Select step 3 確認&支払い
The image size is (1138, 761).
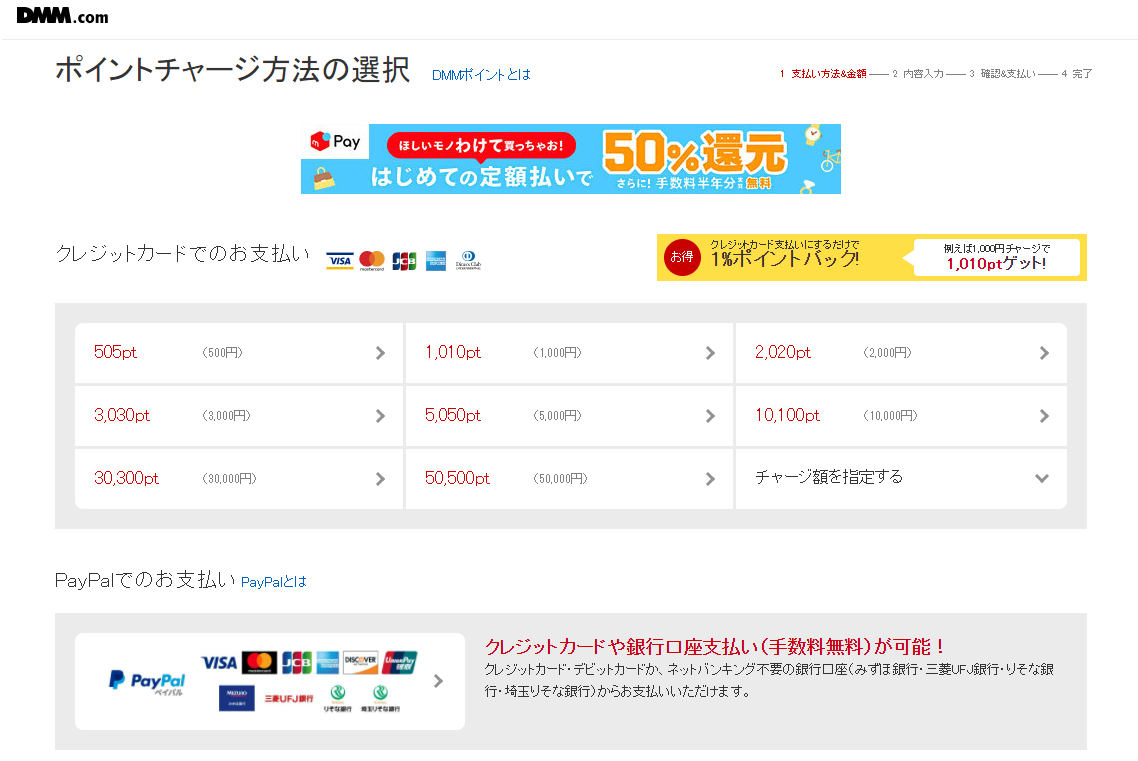tap(1002, 74)
